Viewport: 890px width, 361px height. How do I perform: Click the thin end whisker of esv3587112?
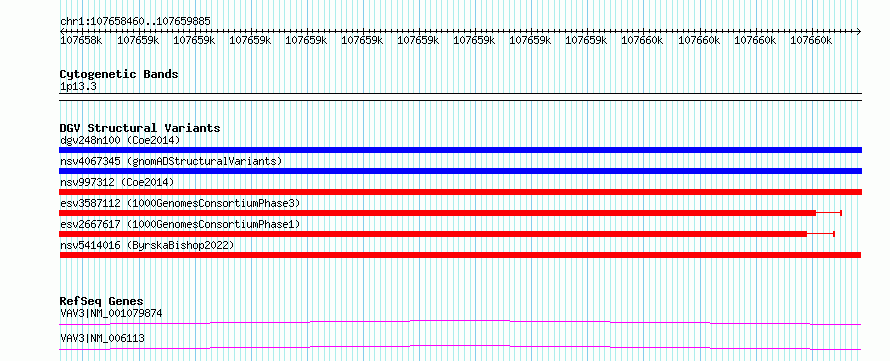click(x=829, y=213)
